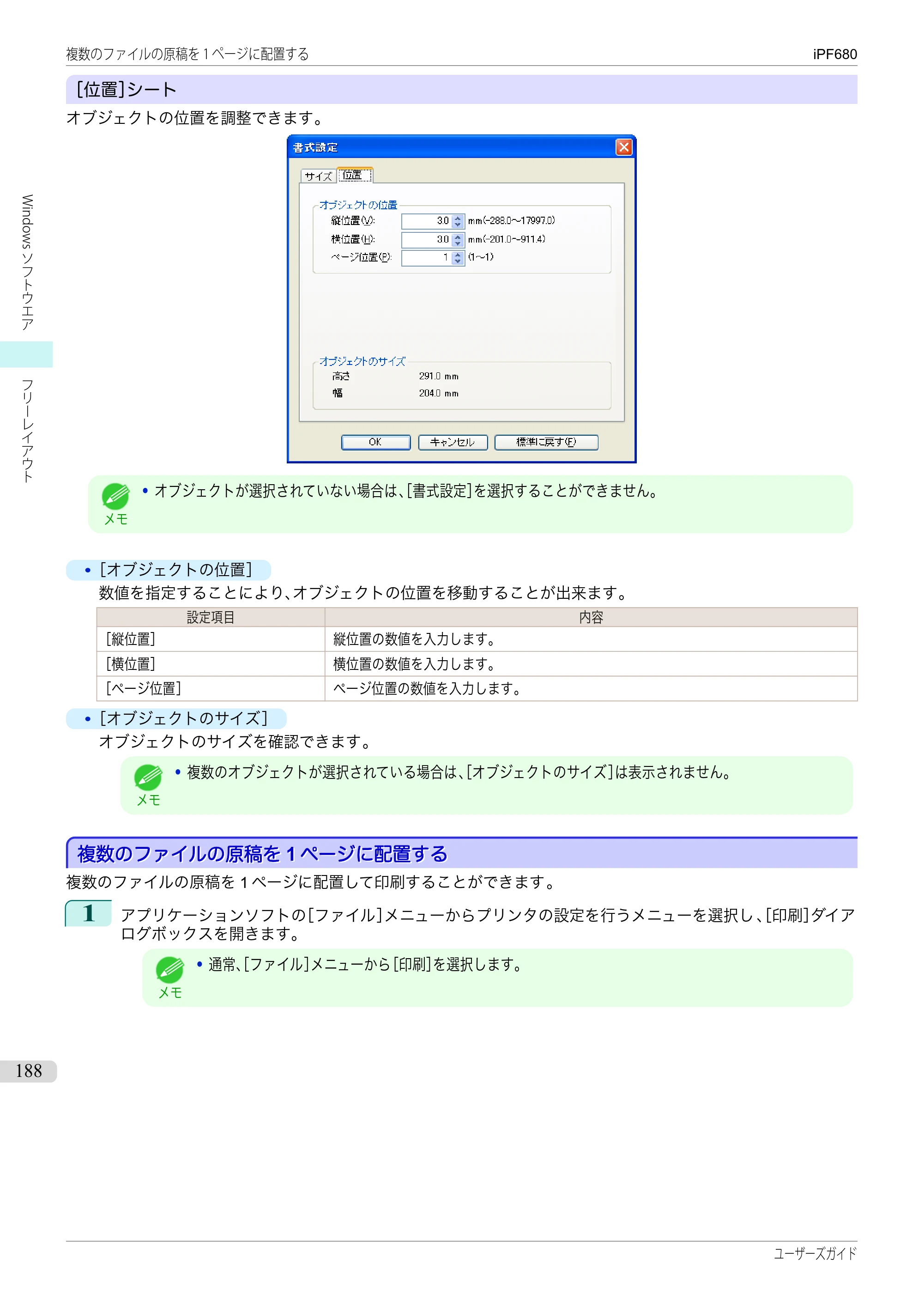
Task: Click the step 1 number marker
Action: (x=88, y=914)
